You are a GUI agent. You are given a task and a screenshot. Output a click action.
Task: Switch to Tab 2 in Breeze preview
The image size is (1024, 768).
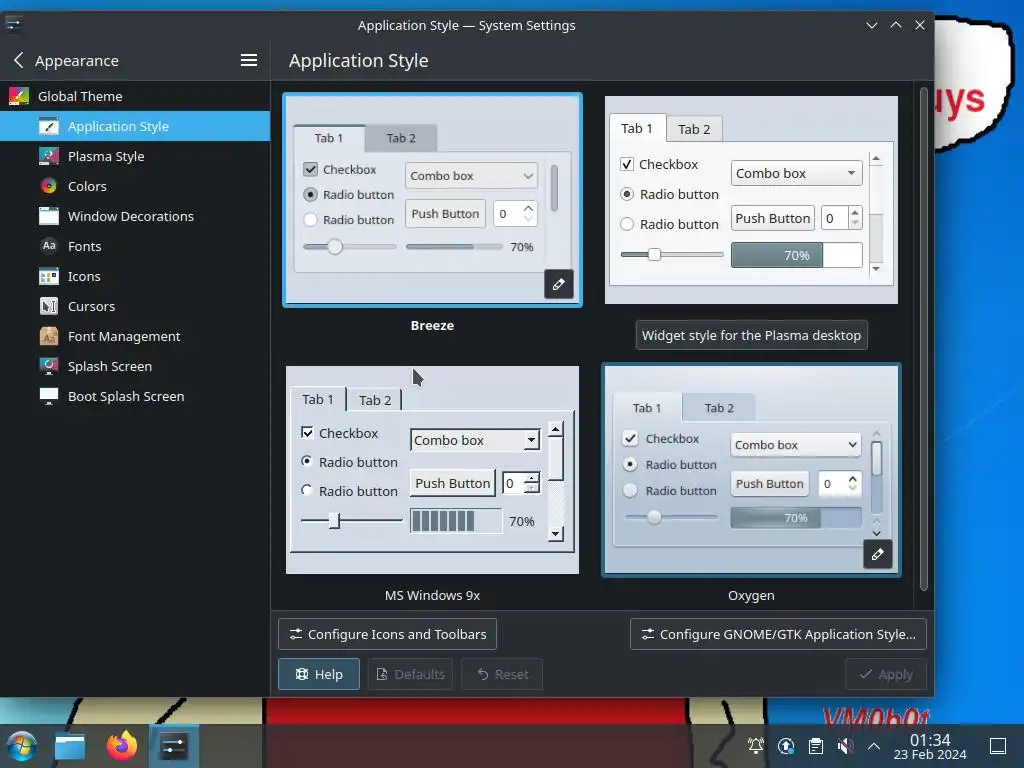(x=401, y=138)
